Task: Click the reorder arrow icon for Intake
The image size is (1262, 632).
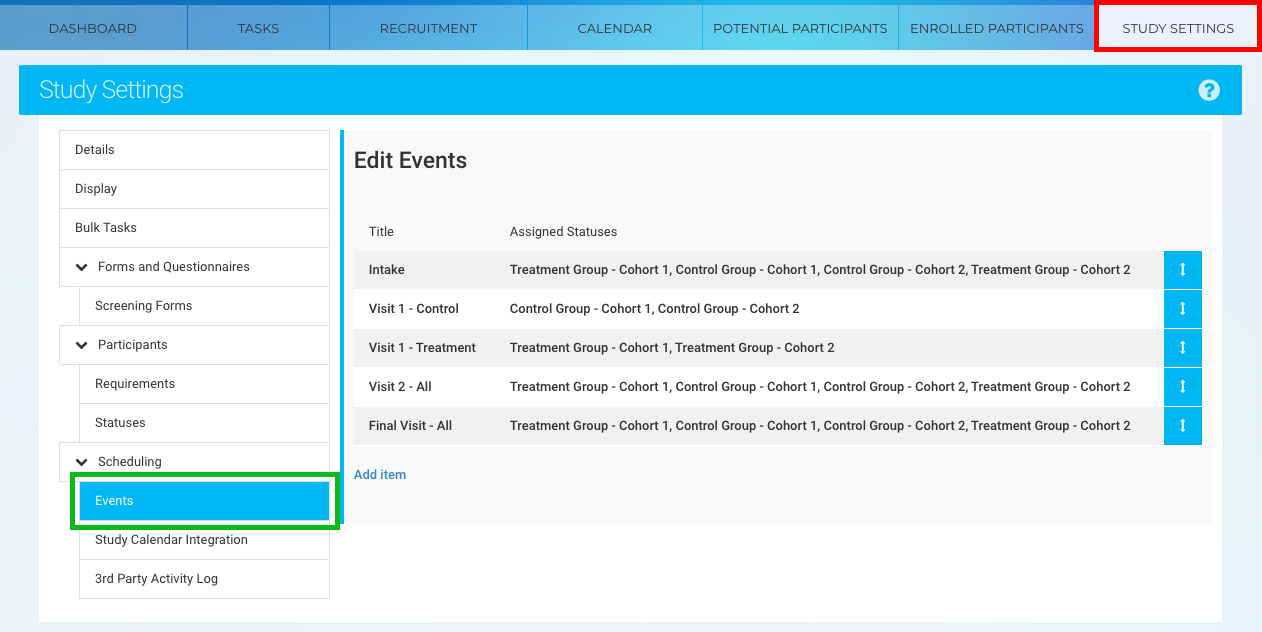Action: tap(1182, 270)
